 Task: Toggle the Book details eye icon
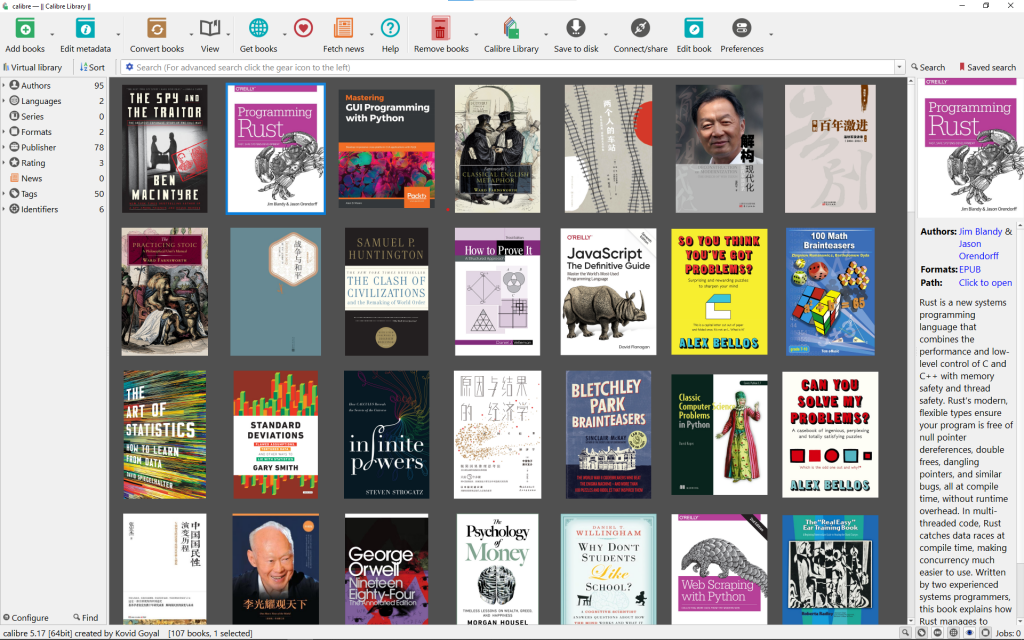click(x=968, y=633)
